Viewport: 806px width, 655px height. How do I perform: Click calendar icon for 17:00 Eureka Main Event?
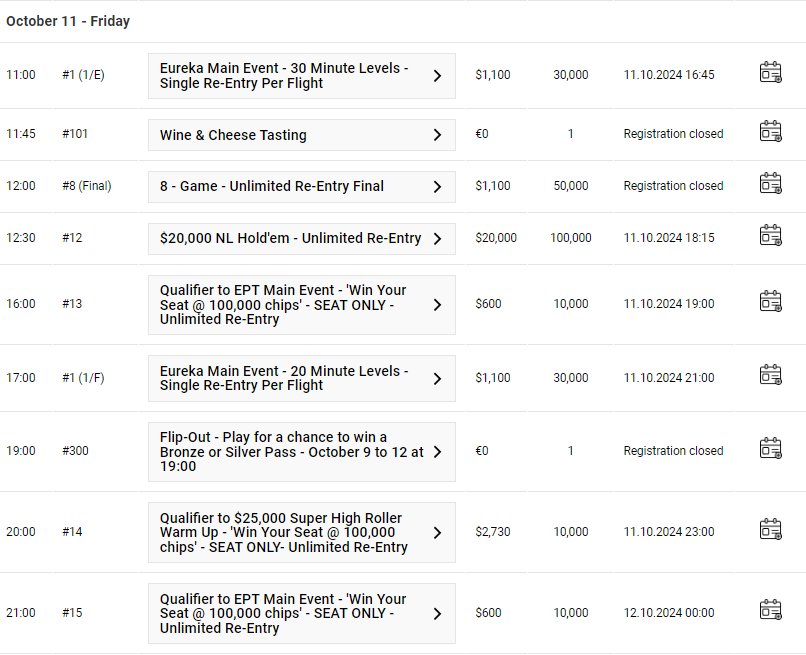[x=771, y=375]
